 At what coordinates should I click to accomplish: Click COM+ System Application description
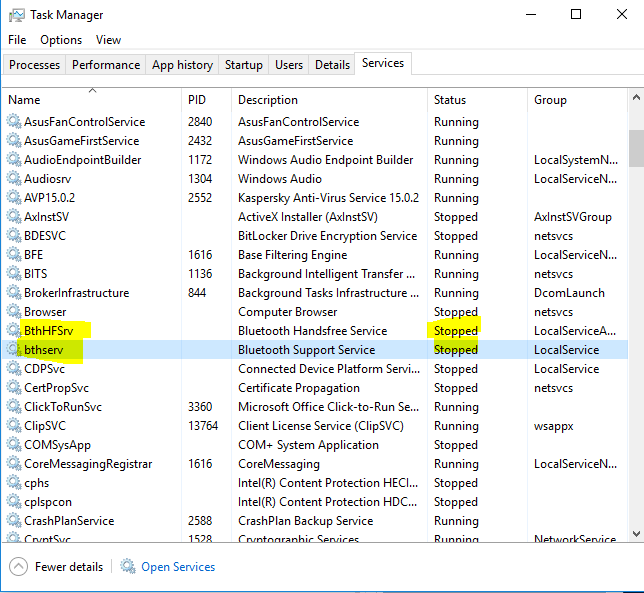click(308, 445)
